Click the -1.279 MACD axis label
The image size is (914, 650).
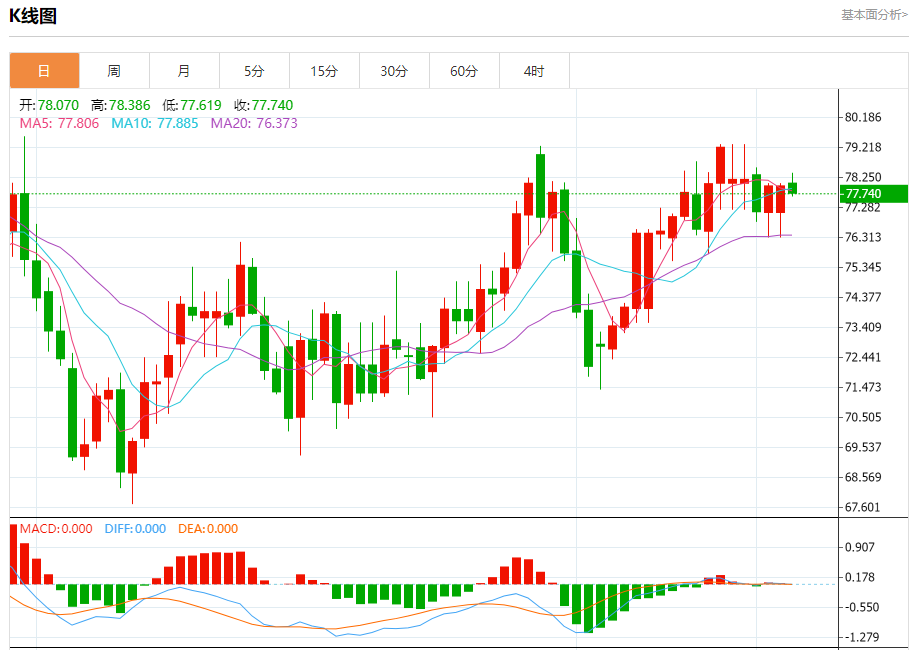coord(862,637)
